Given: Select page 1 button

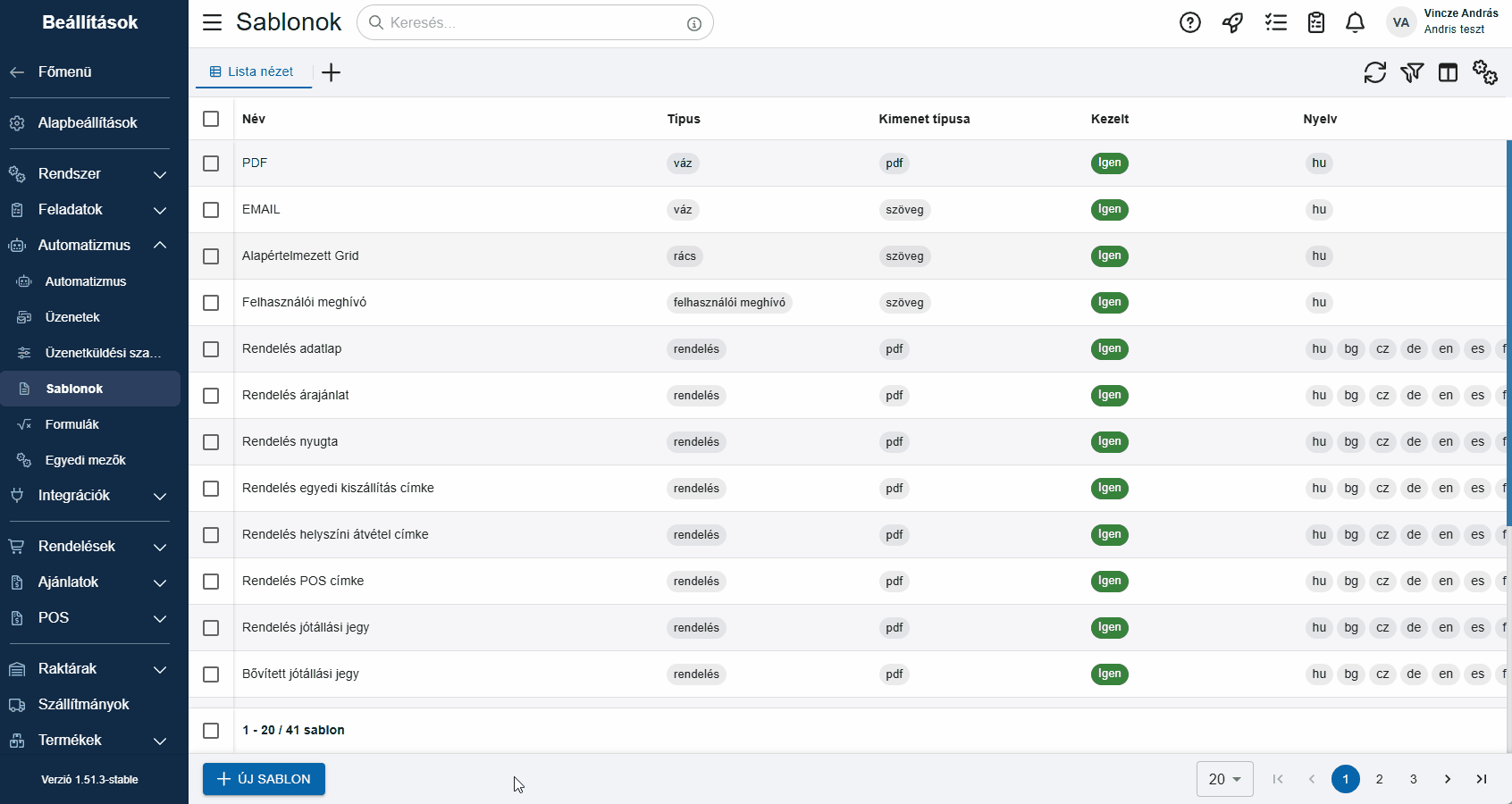Looking at the screenshot, I should tap(1345, 779).
